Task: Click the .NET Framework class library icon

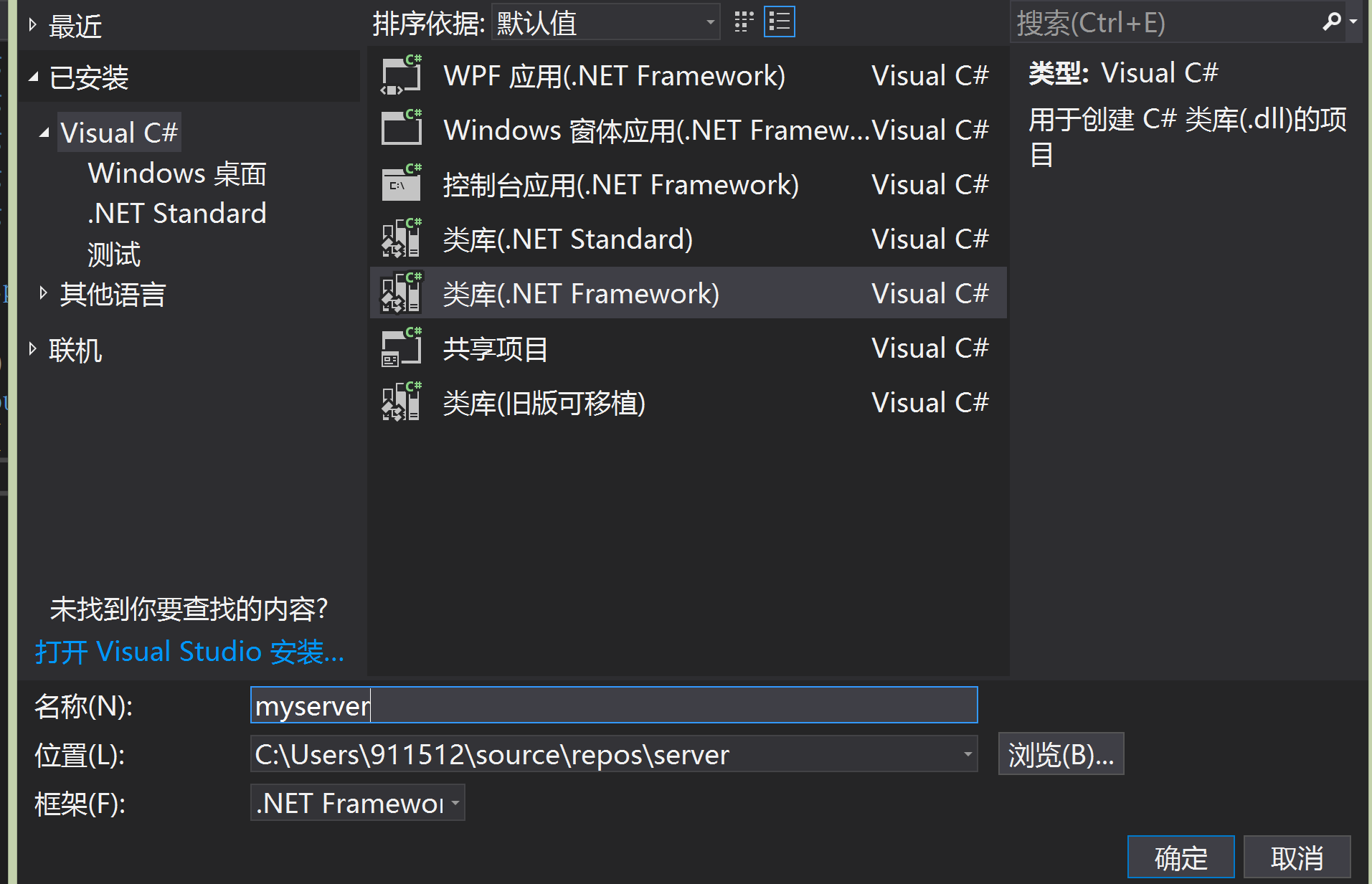Action: (401, 293)
